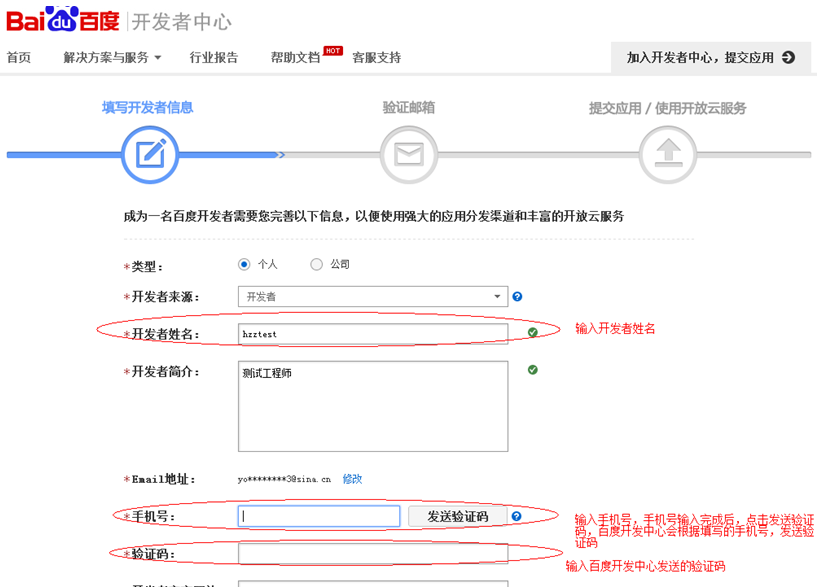The image size is (818, 587).
Task: Click the 发送验证码 button
Action: [x=457, y=517]
